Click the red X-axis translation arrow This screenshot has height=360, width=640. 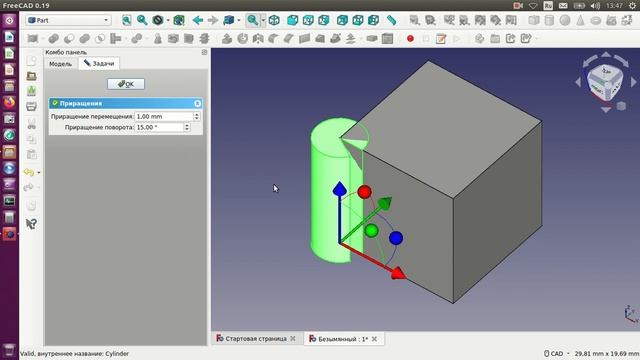pos(398,273)
